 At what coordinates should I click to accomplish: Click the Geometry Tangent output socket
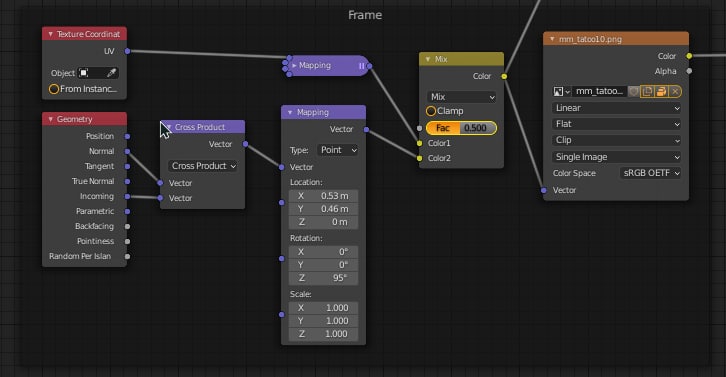point(127,166)
